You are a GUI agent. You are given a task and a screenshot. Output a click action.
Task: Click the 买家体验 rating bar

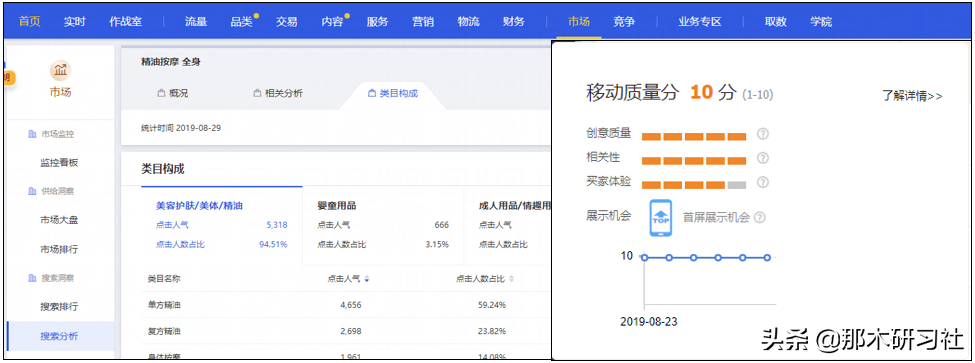pyautogui.click(x=693, y=185)
